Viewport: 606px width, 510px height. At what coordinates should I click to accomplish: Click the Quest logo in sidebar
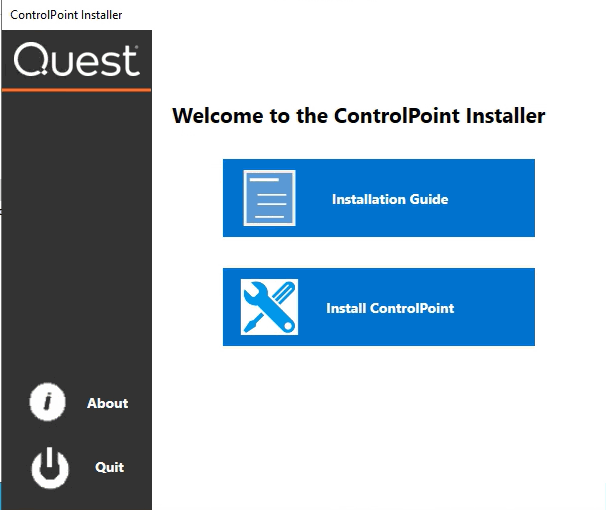click(76, 61)
